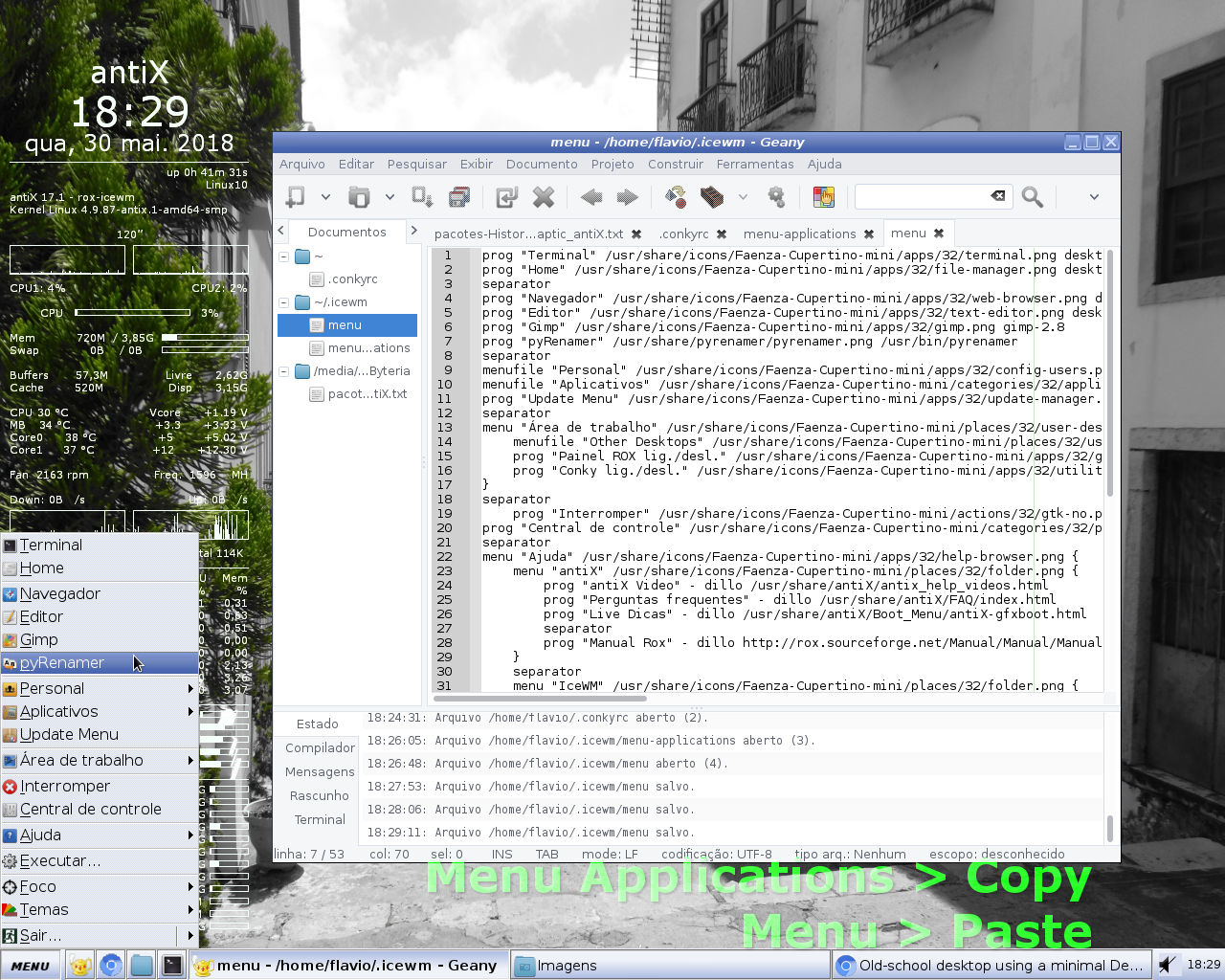Click the execute gear icon in the toolbar
This screenshot has height=980, width=1225.
coord(777,197)
